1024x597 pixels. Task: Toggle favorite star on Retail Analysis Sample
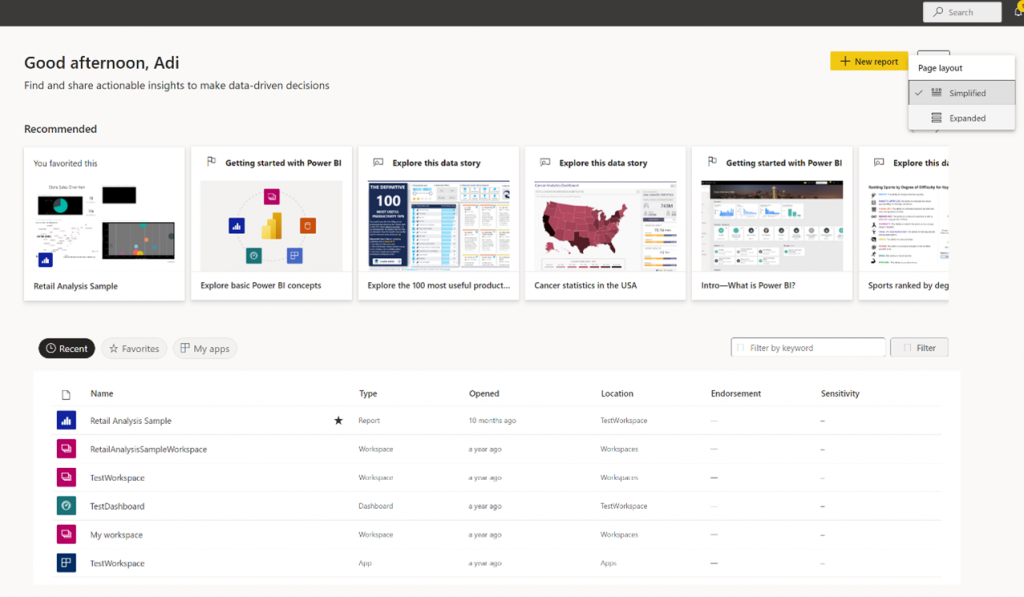(338, 421)
